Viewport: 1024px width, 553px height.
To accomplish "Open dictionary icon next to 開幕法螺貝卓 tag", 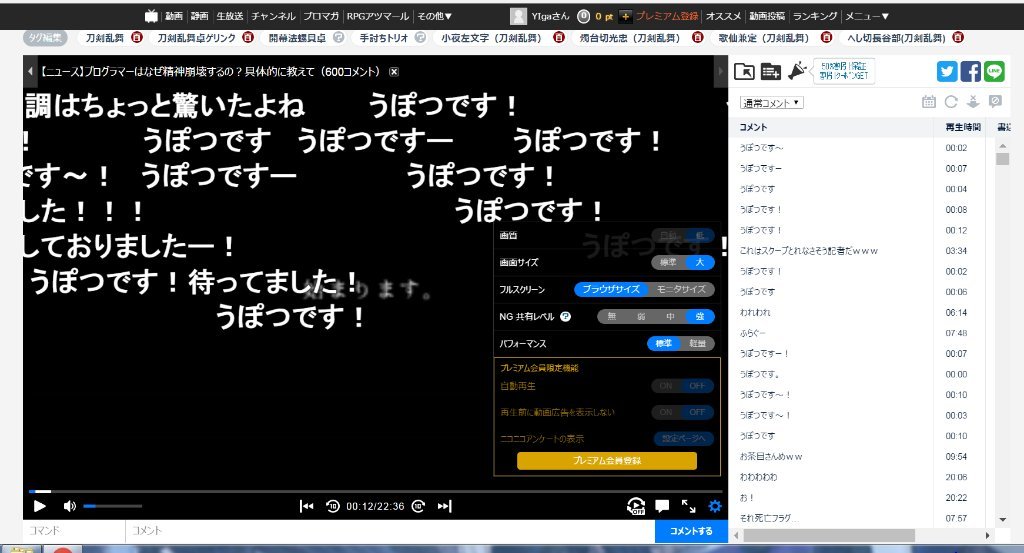I will click(338, 38).
